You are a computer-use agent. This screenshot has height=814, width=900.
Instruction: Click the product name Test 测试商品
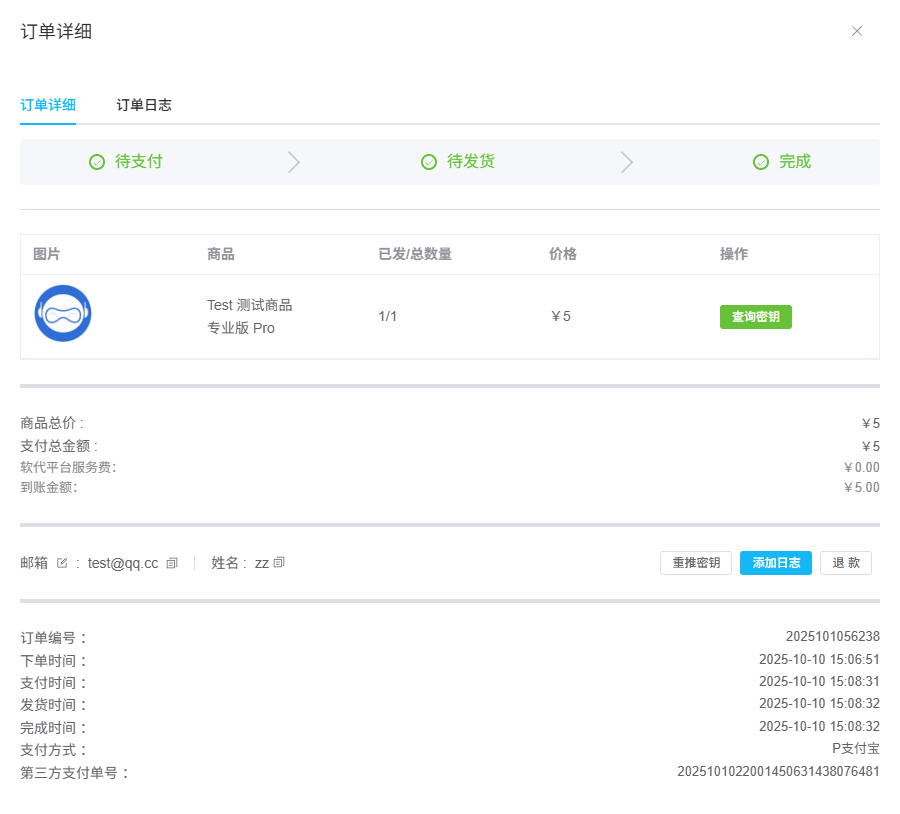pyautogui.click(x=250, y=305)
